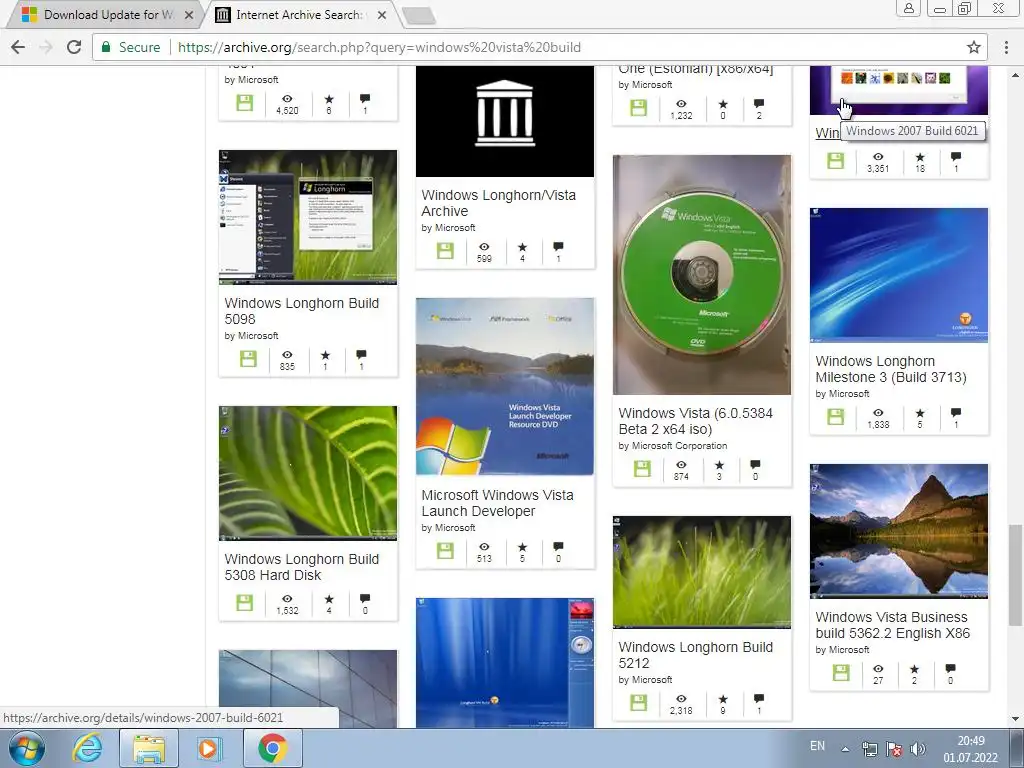Click the page vertical scrollbar thumb
1024x768 pixels.
coord(1015,575)
